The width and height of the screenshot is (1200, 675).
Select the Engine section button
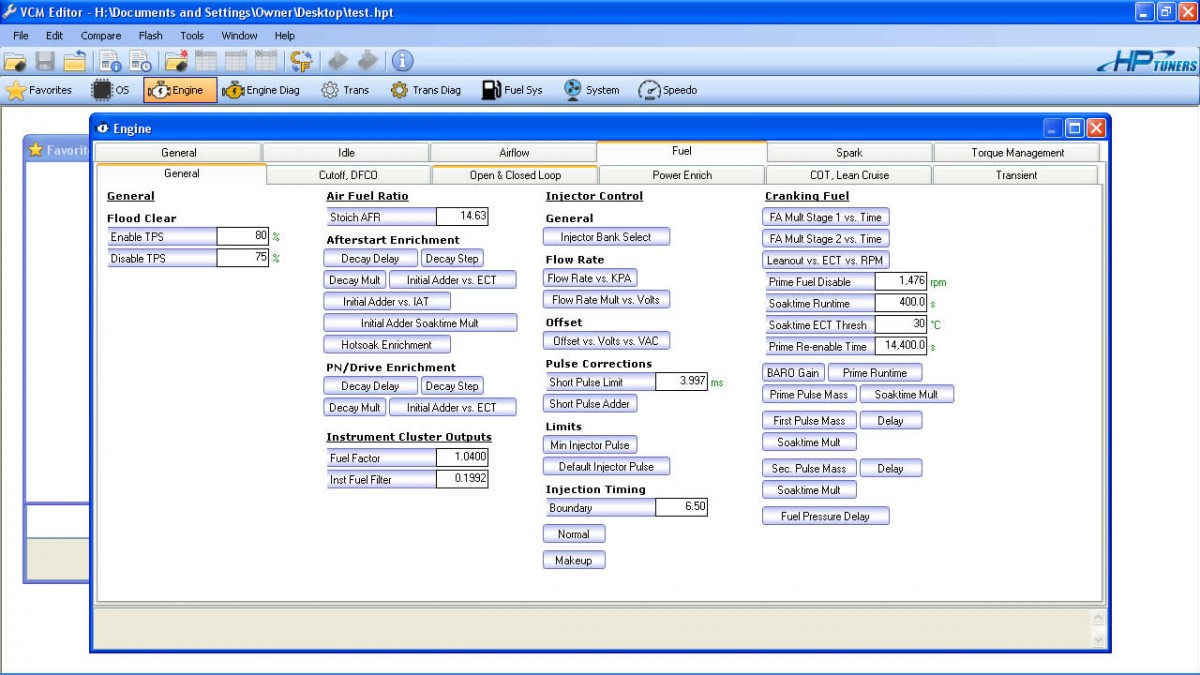[x=180, y=90]
